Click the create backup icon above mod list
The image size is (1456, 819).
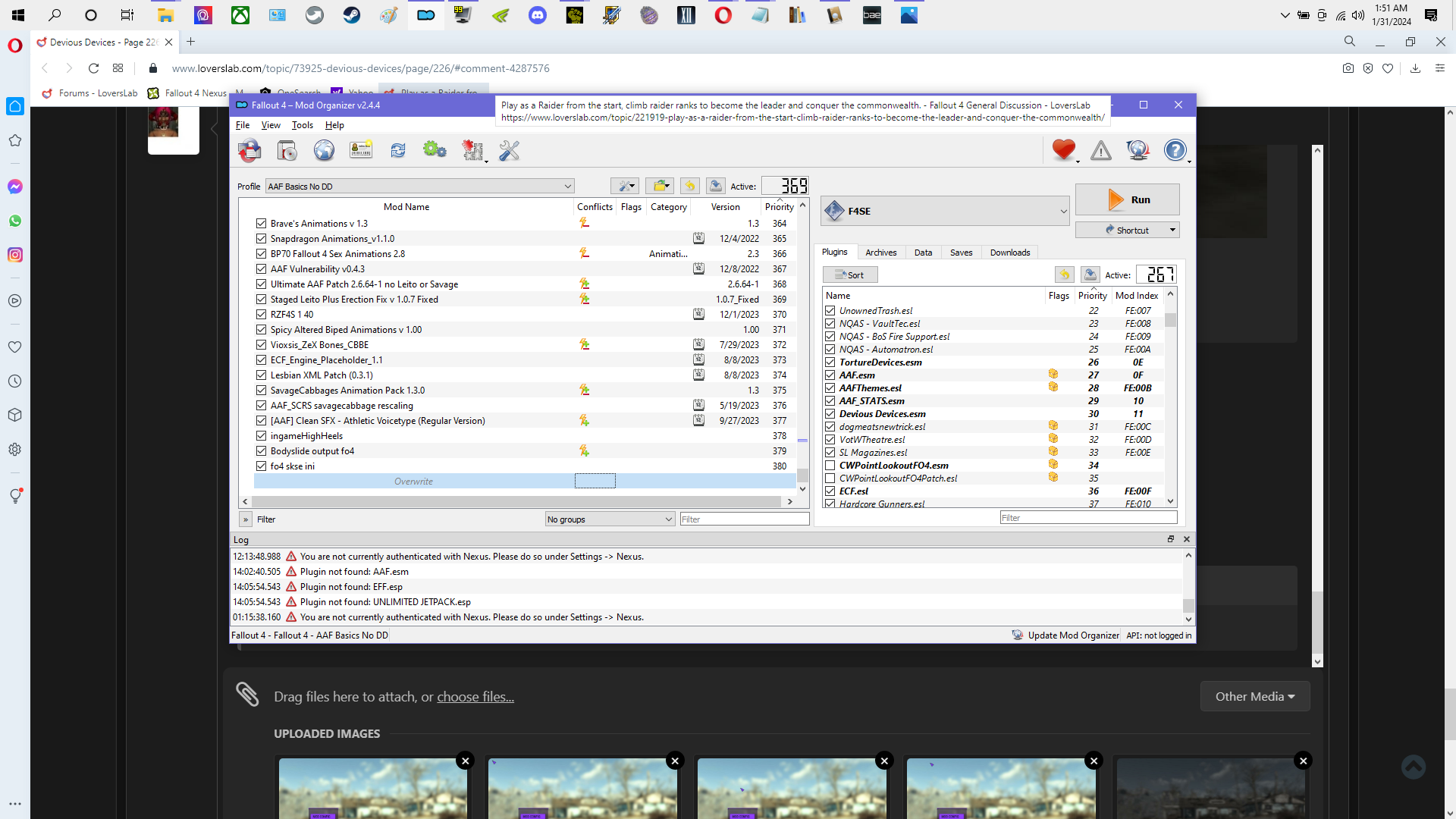[x=715, y=186]
